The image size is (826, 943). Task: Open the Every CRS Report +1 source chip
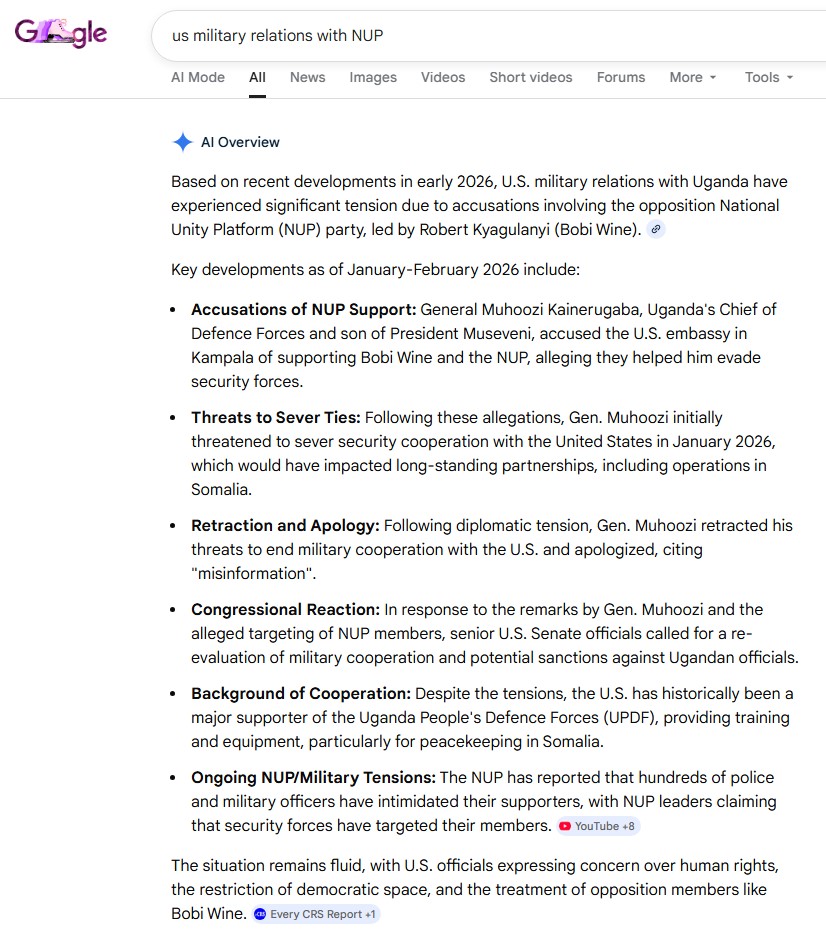[316, 914]
